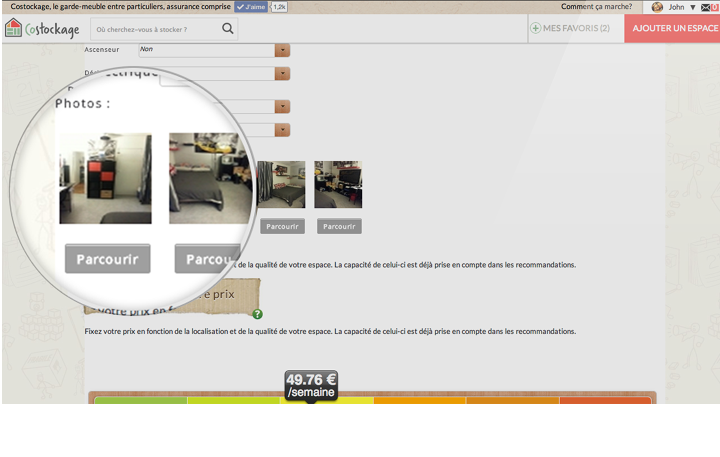
Task: Expand the third orange dropdown arrow
Action: (x=282, y=107)
